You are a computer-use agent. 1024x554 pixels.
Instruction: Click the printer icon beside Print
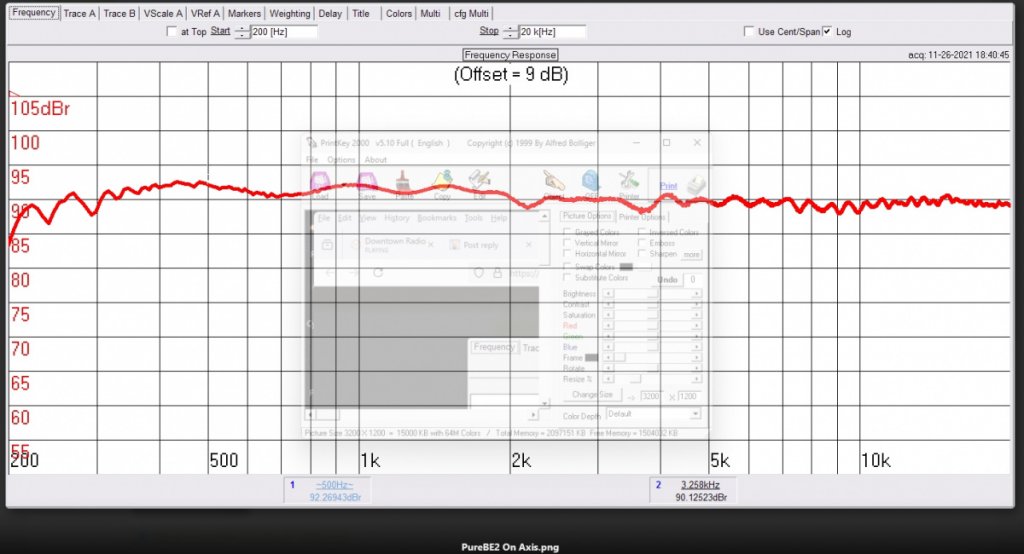pyautogui.click(x=696, y=184)
